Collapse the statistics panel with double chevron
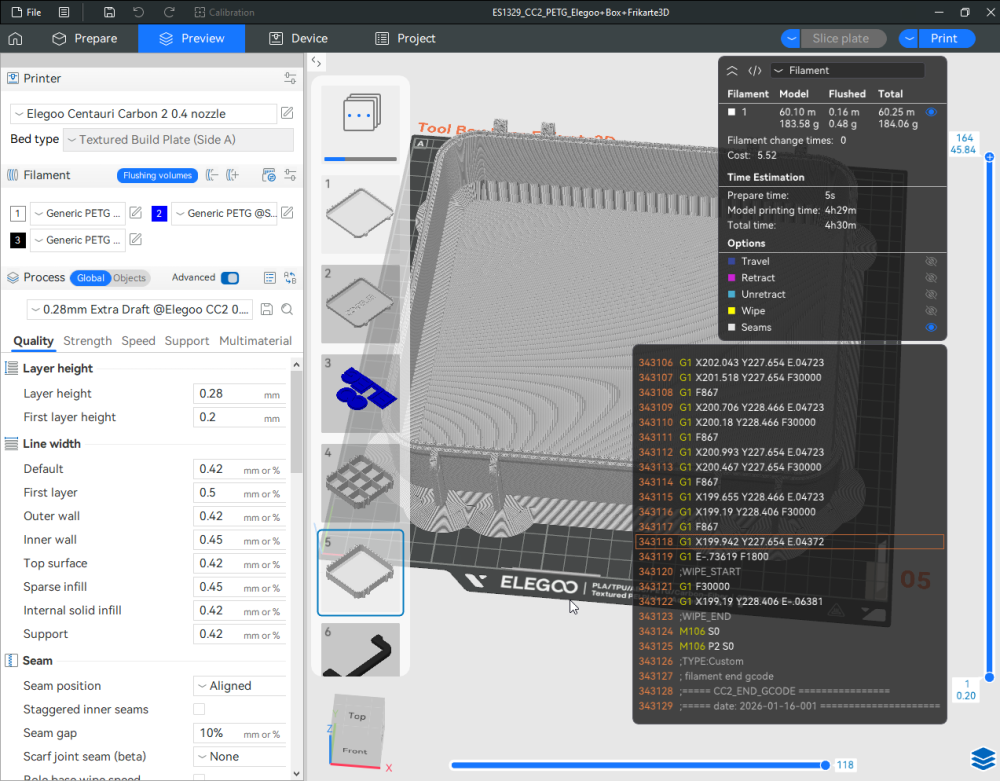This screenshot has width=1000, height=781. 732,71
